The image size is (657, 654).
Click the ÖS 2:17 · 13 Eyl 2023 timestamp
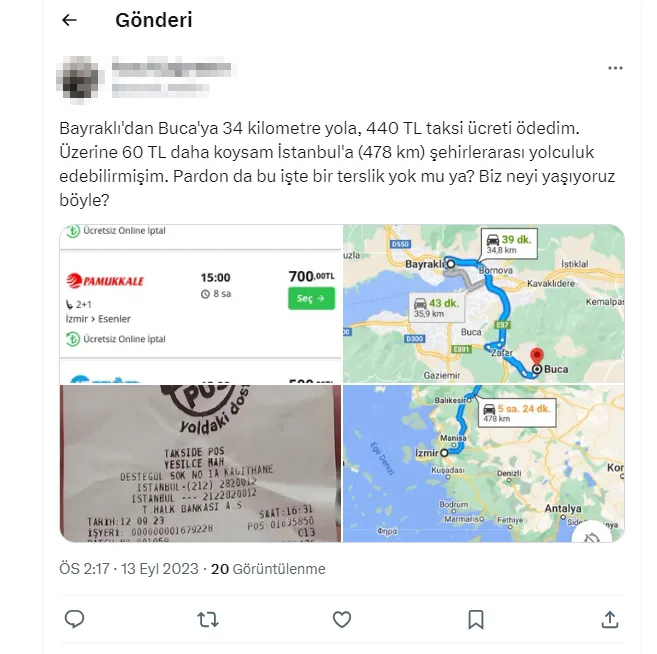coord(129,569)
